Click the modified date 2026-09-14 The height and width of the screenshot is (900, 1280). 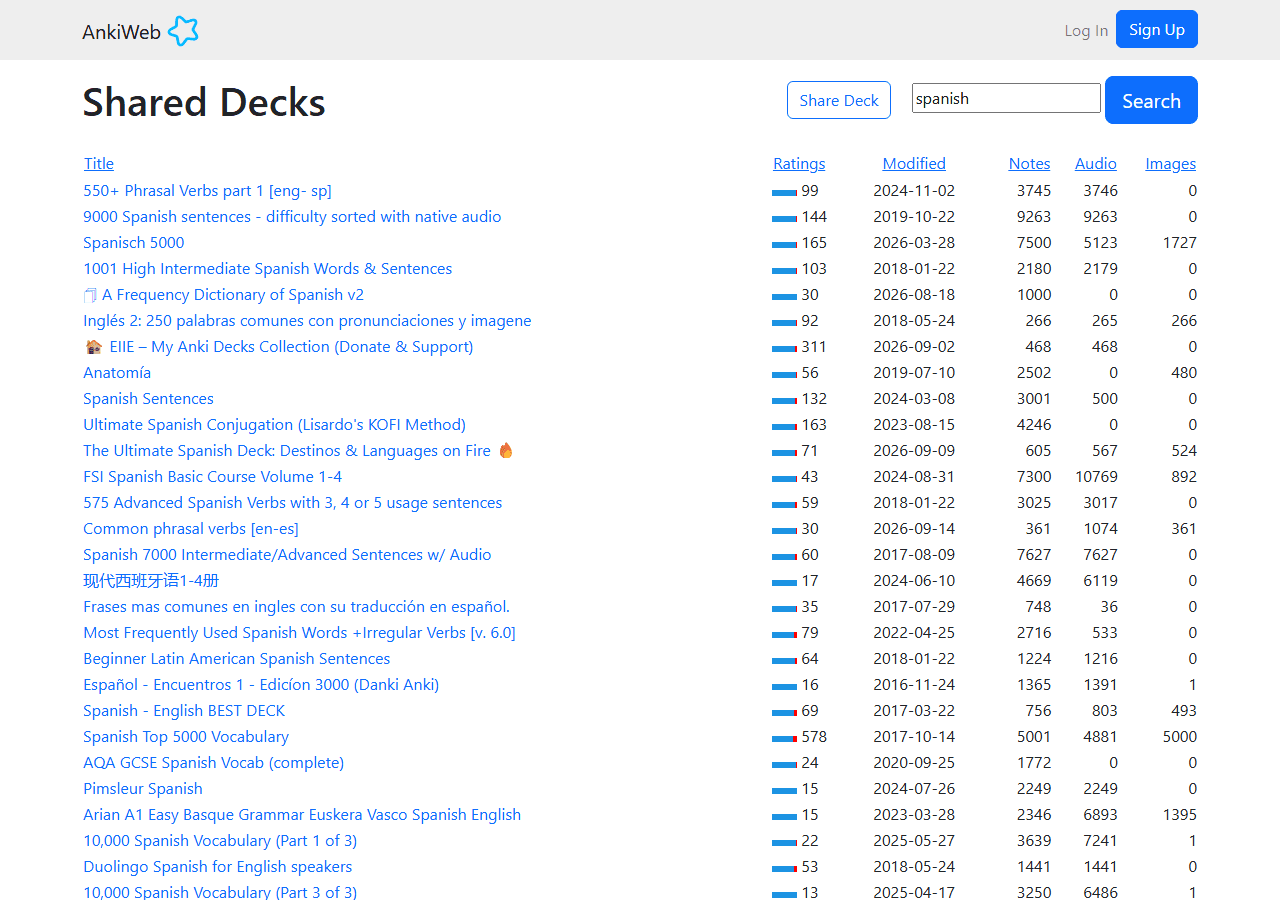coord(914,528)
